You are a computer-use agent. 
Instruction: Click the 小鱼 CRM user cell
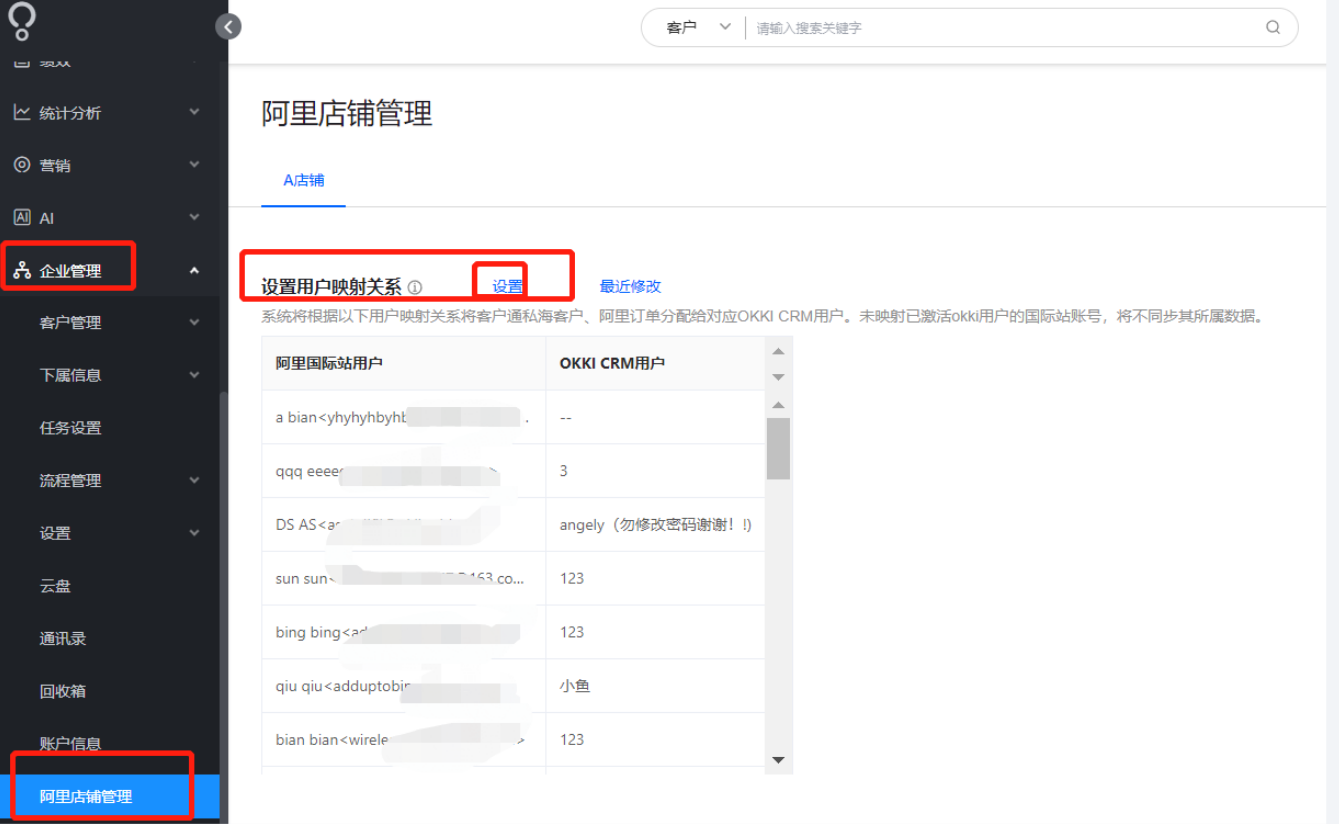[655, 686]
